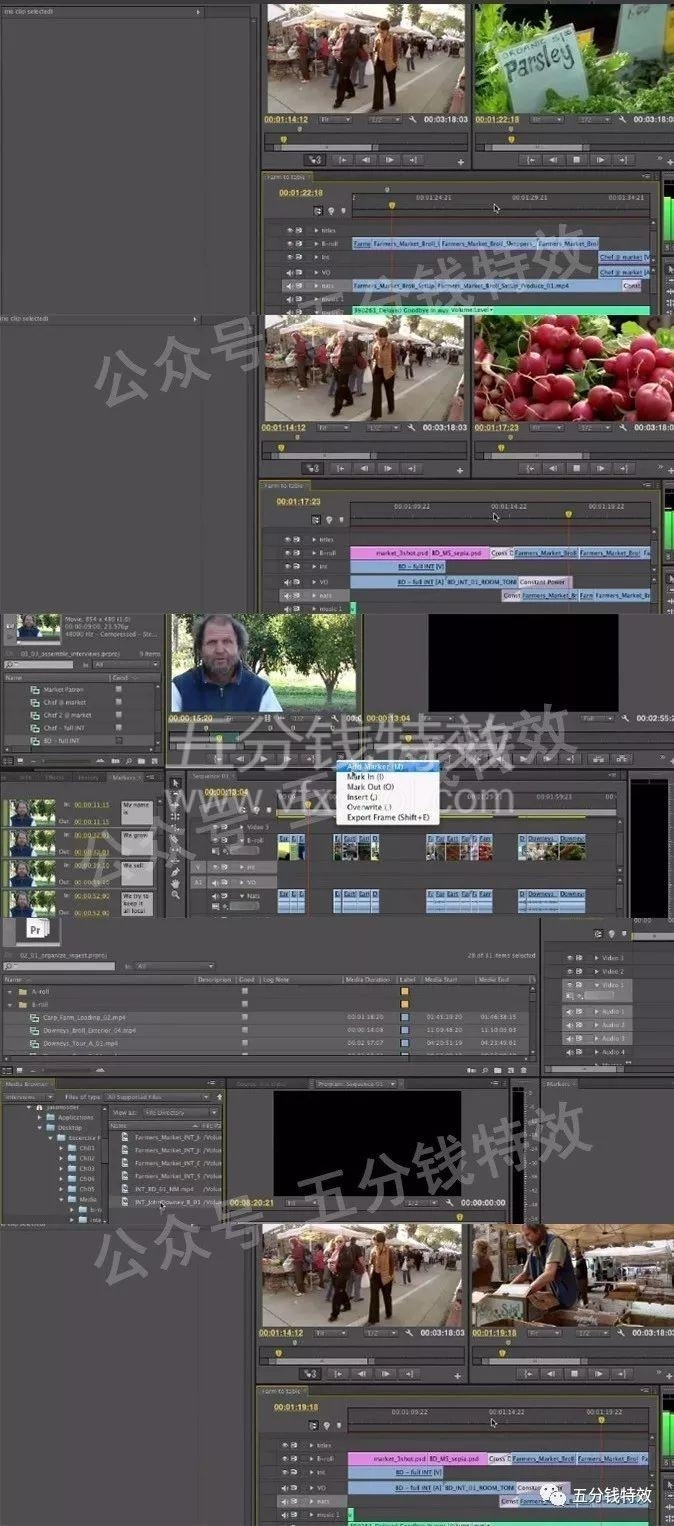Expand Ch01 folder in Media Browser
The image size is (674, 1526).
click(x=61, y=1148)
